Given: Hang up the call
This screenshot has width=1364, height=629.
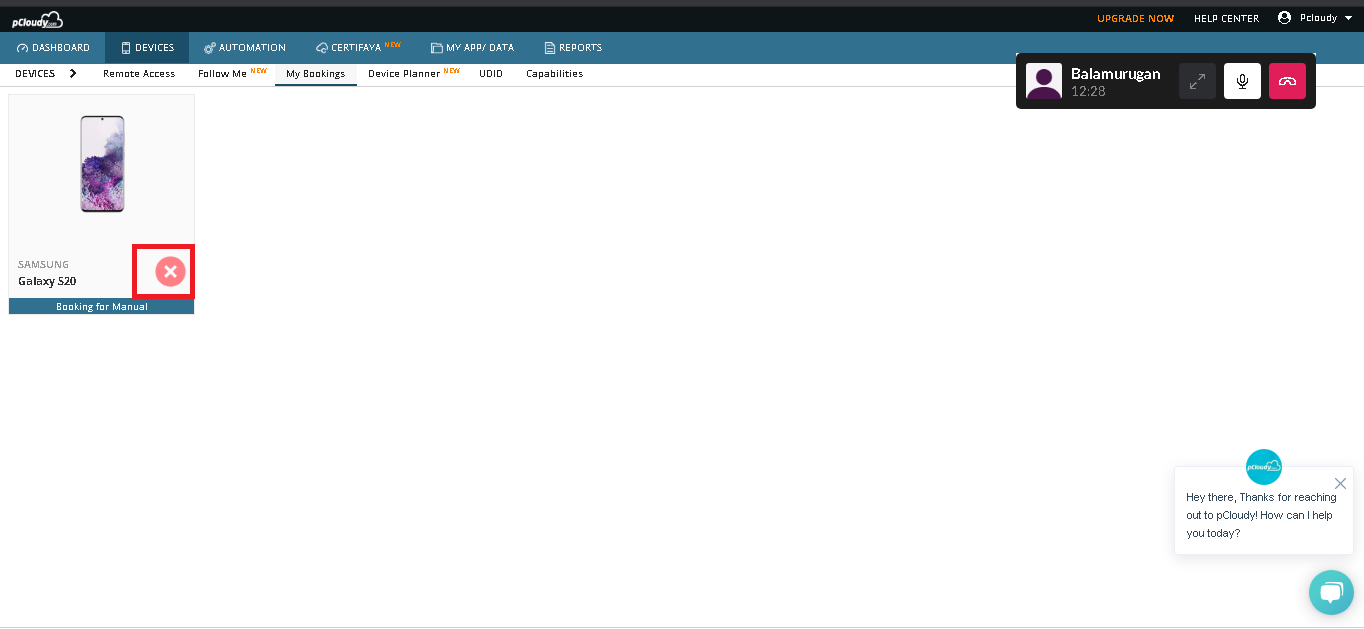Looking at the screenshot, I should coord(1287,81).
